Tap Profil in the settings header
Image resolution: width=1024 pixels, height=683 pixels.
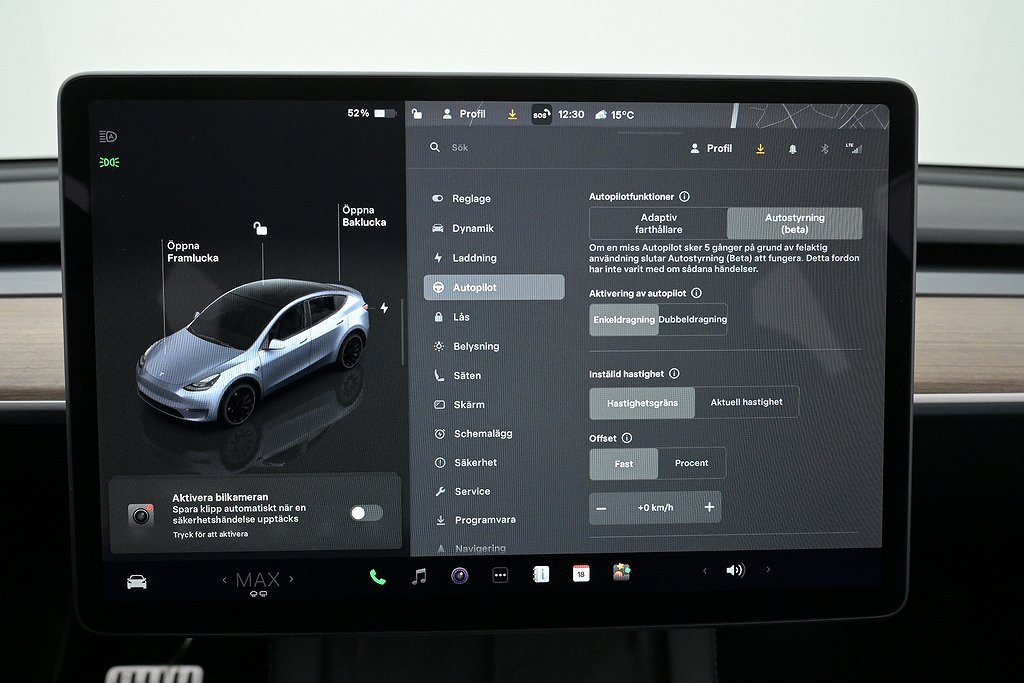(x=711, y=149)
